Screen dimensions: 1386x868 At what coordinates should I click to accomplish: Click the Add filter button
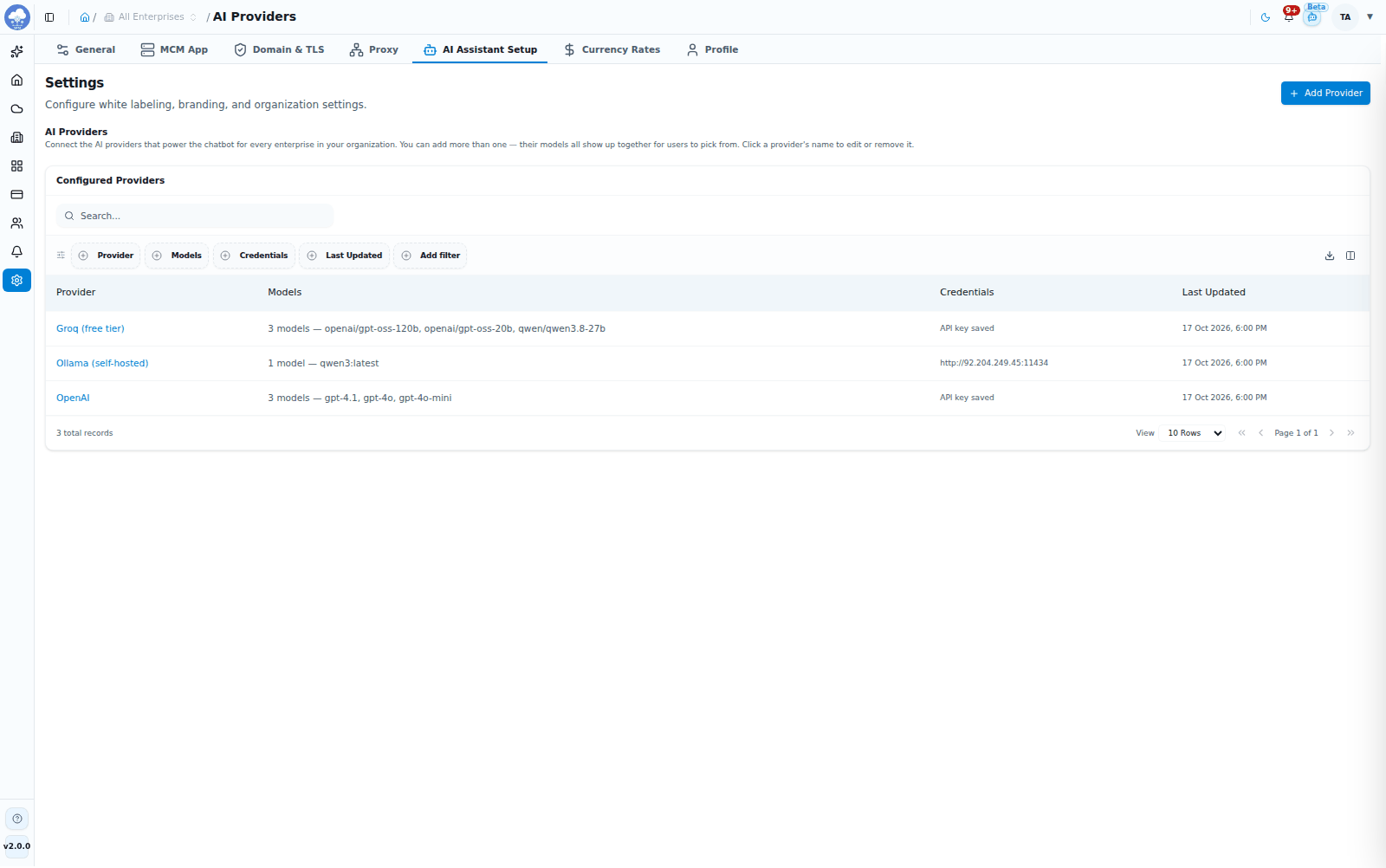(x=431, y=256)
